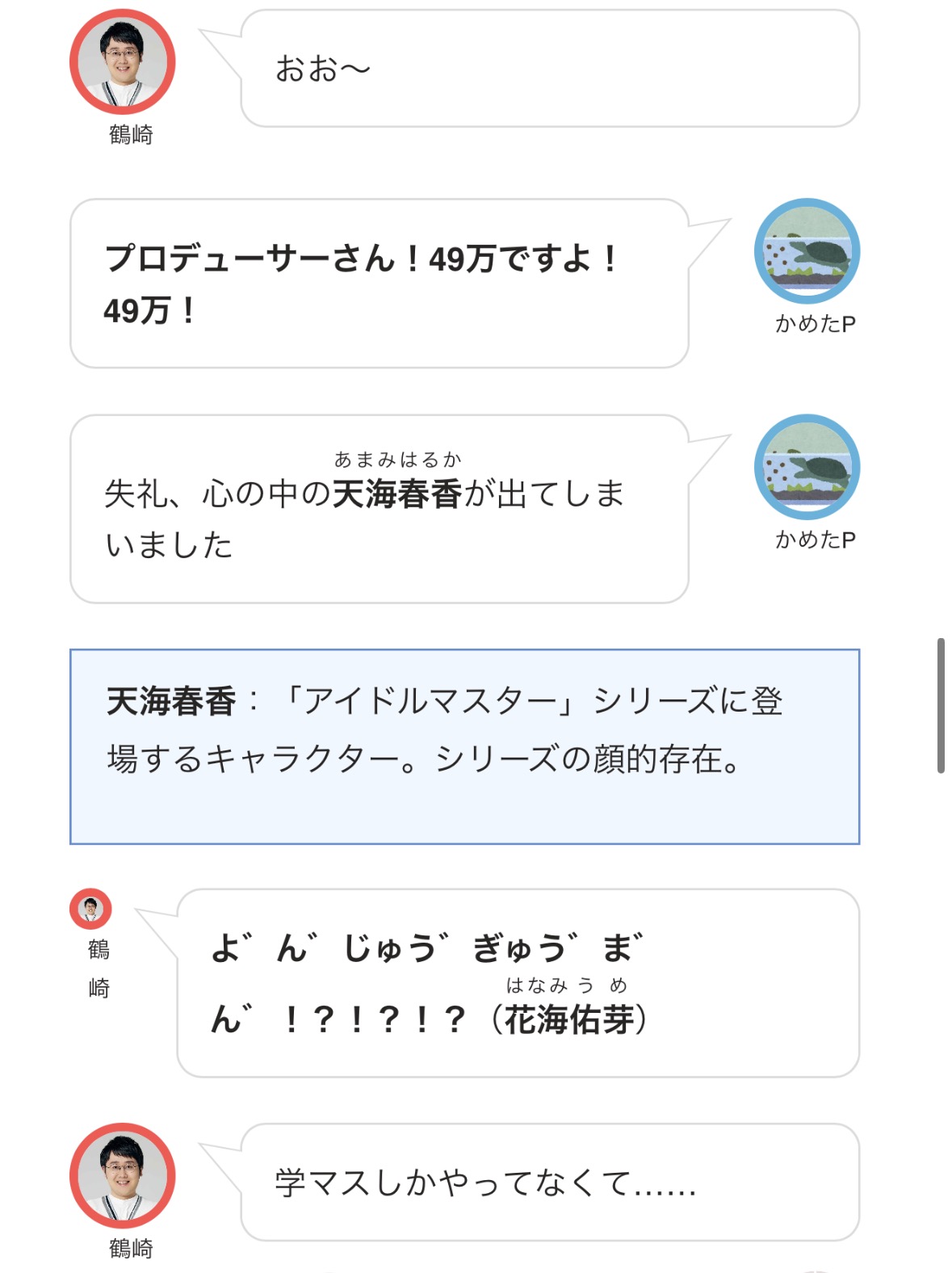
Task: Click the 鶴崎 avatar beside the おお〜 message
Action: [123, 61]
